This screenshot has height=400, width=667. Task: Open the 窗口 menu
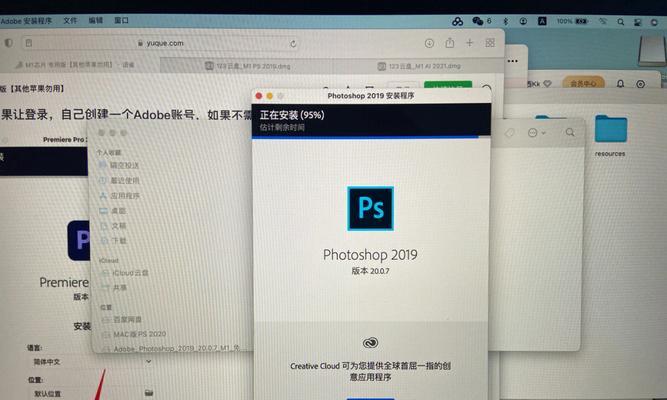point(121,20)
